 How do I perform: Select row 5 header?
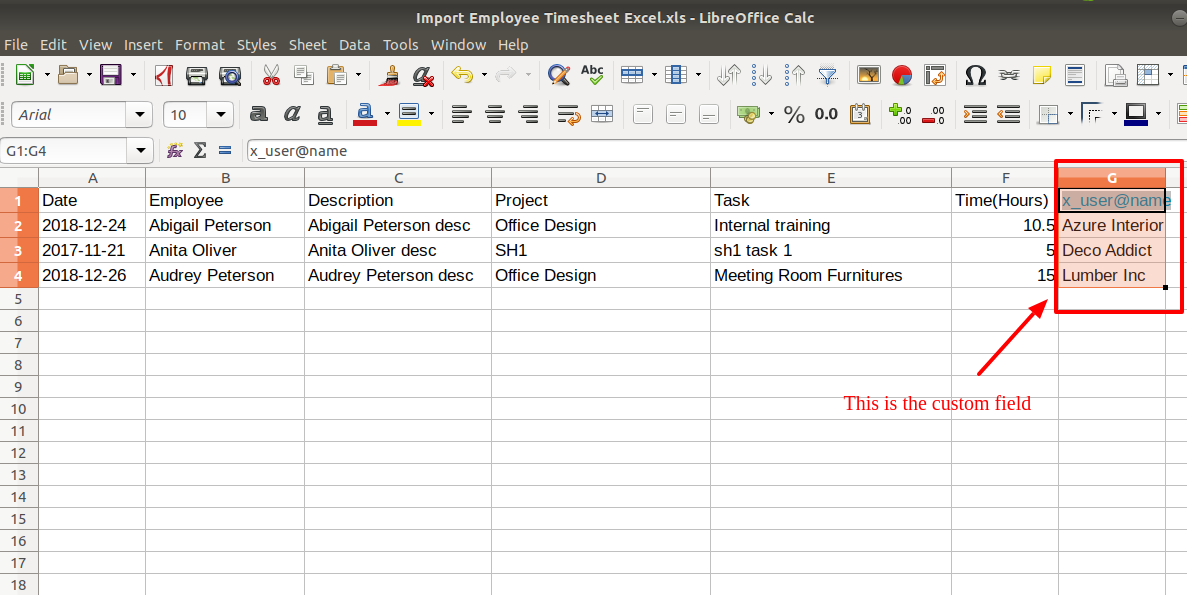[x=18, y=299]
